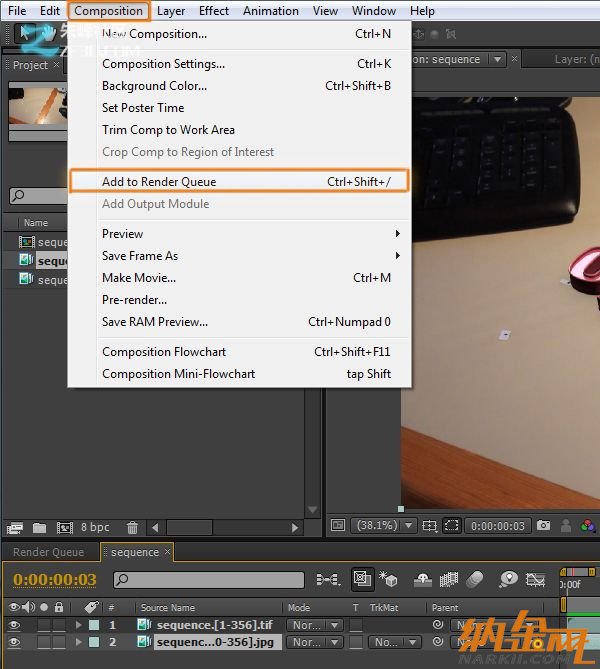The height and width of the screenshot is (669, 600).
Task: Toggle visibility of the sequenc...0-356].jpg layer
Action: coord(14,642)
